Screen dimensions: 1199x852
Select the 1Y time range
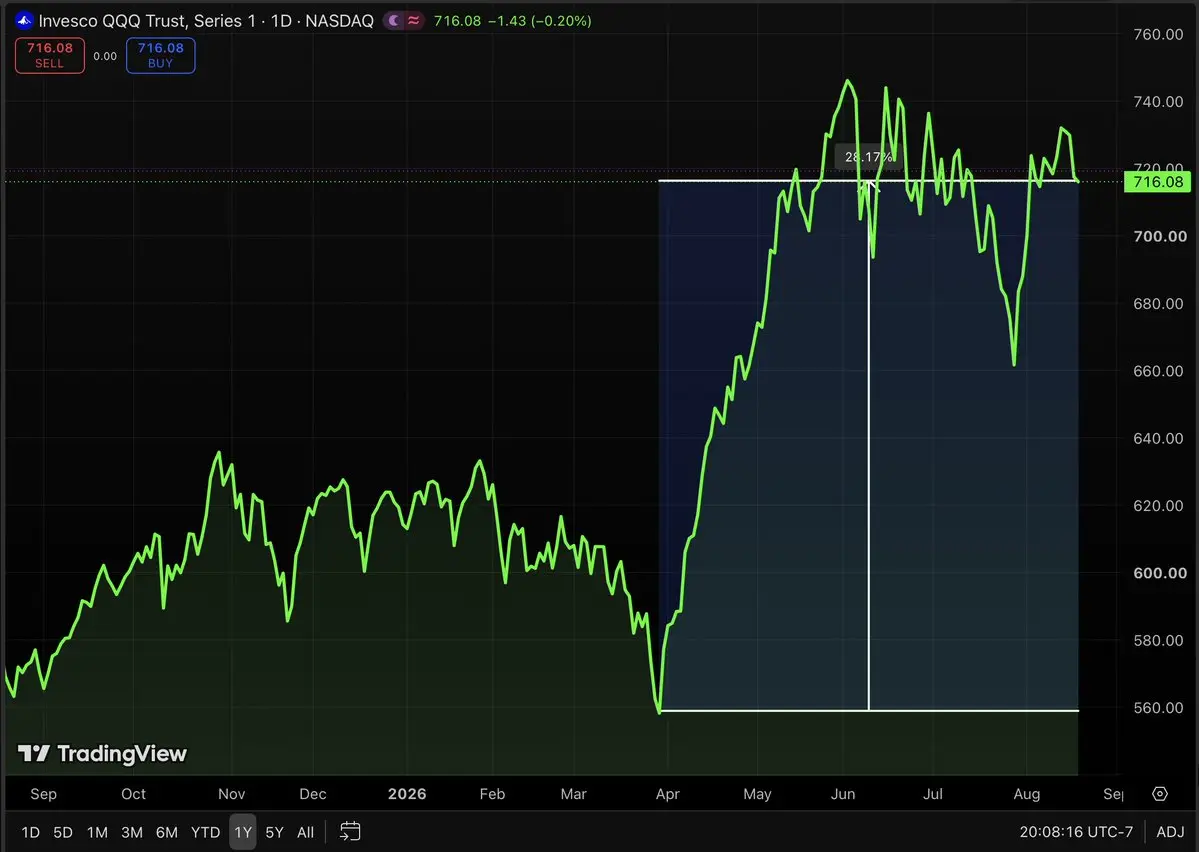[243, 832]
